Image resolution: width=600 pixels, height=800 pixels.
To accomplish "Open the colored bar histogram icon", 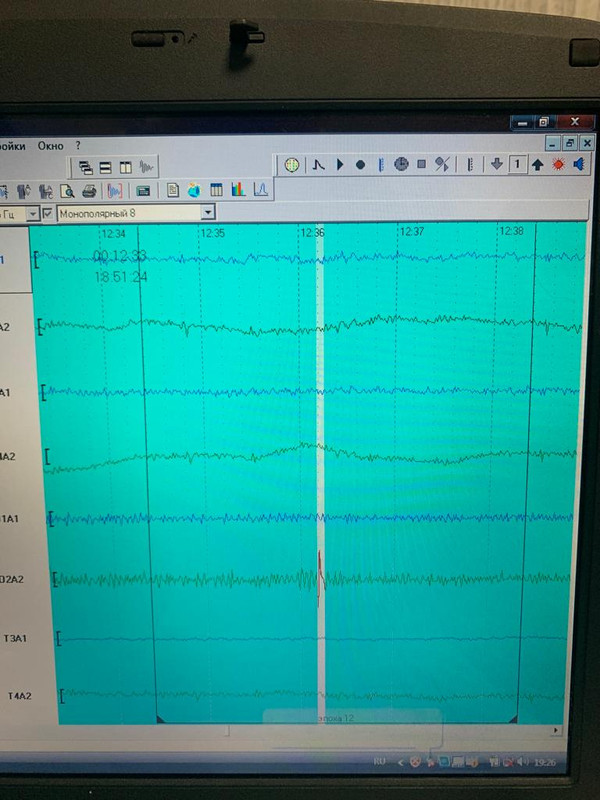I will pos(238,190).
